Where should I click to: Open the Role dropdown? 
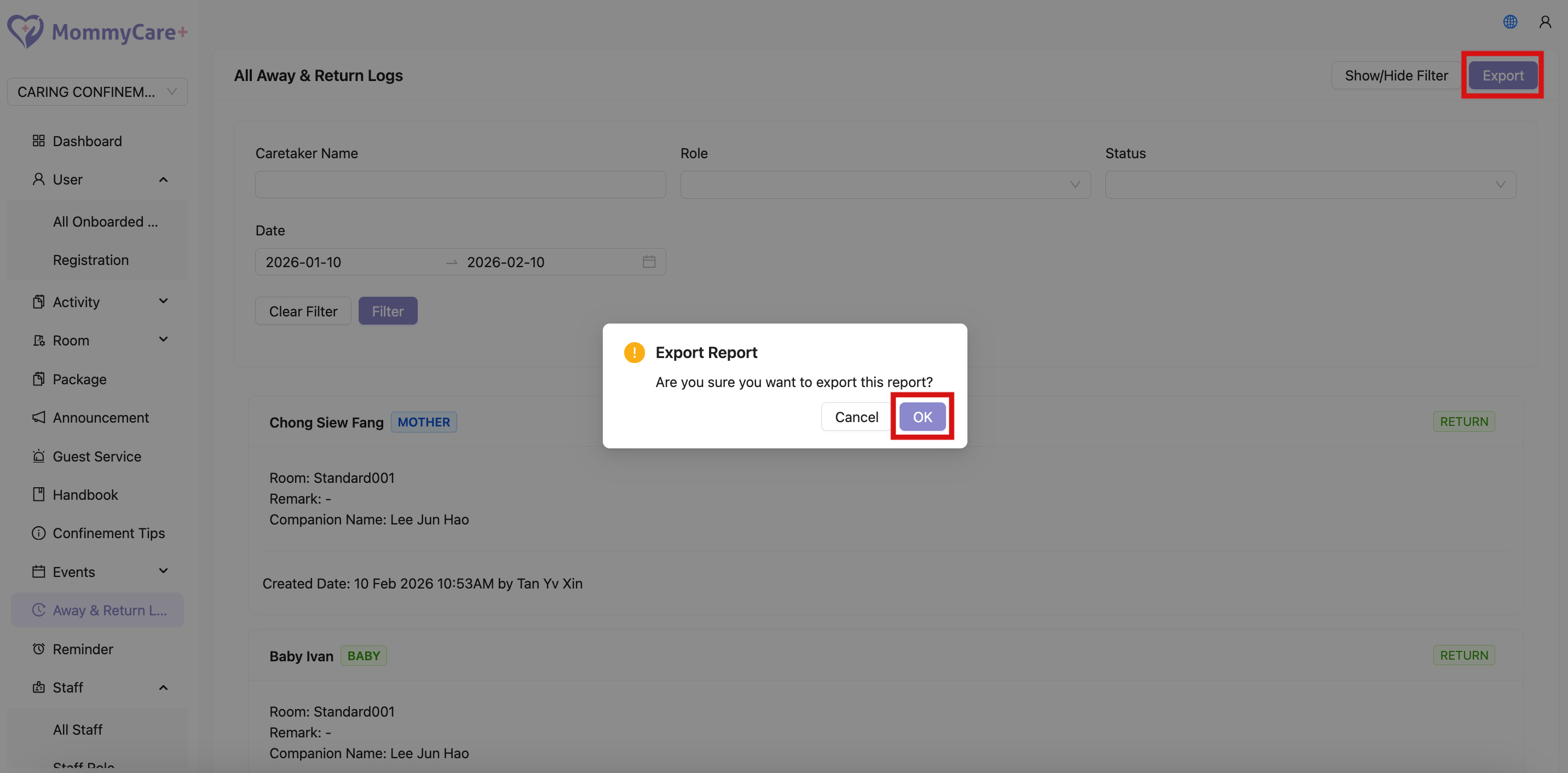(884, 184)
